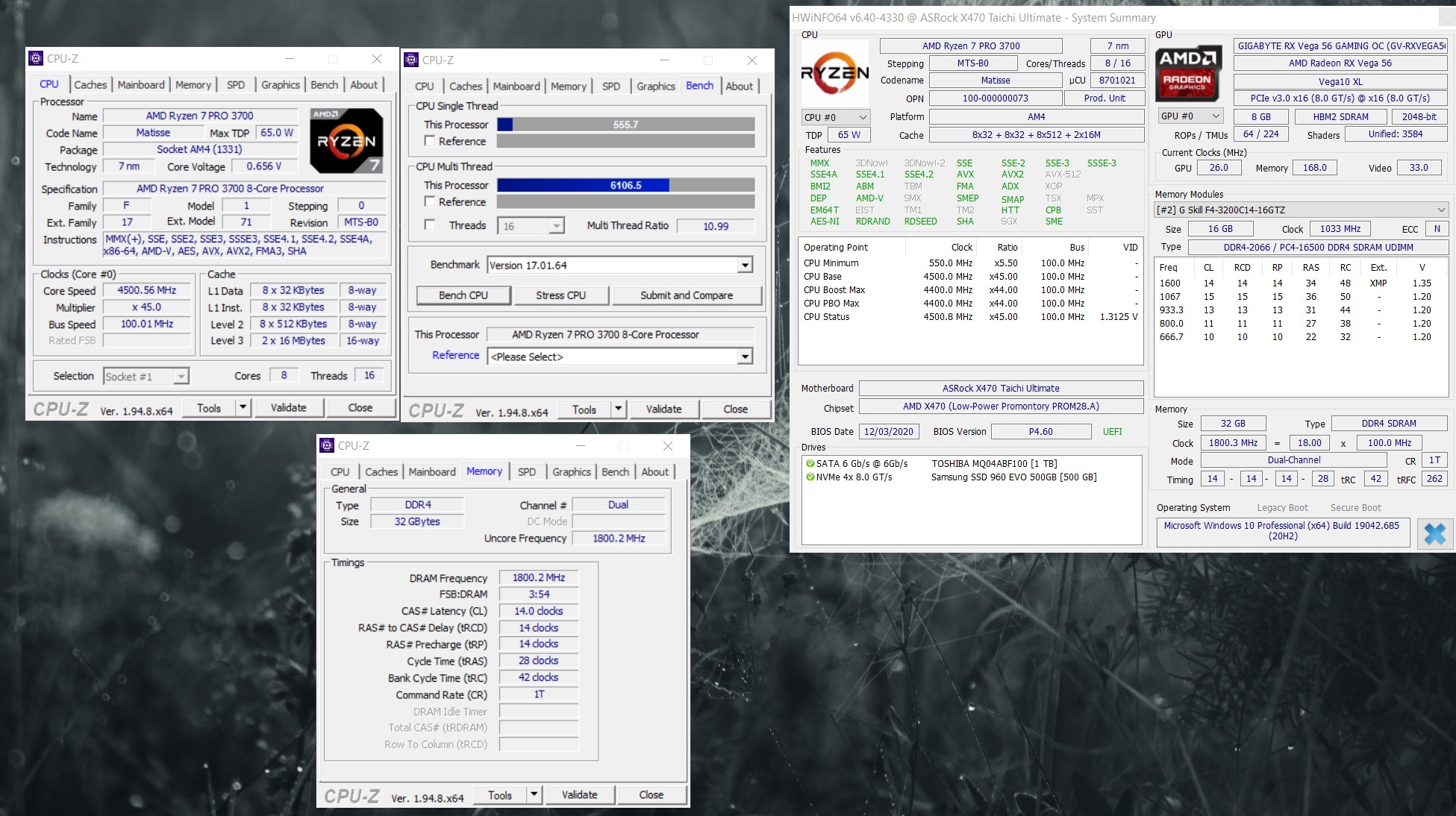Click the green SATA drive status icon
This screenshot has height=816, width=1456.
810,463
